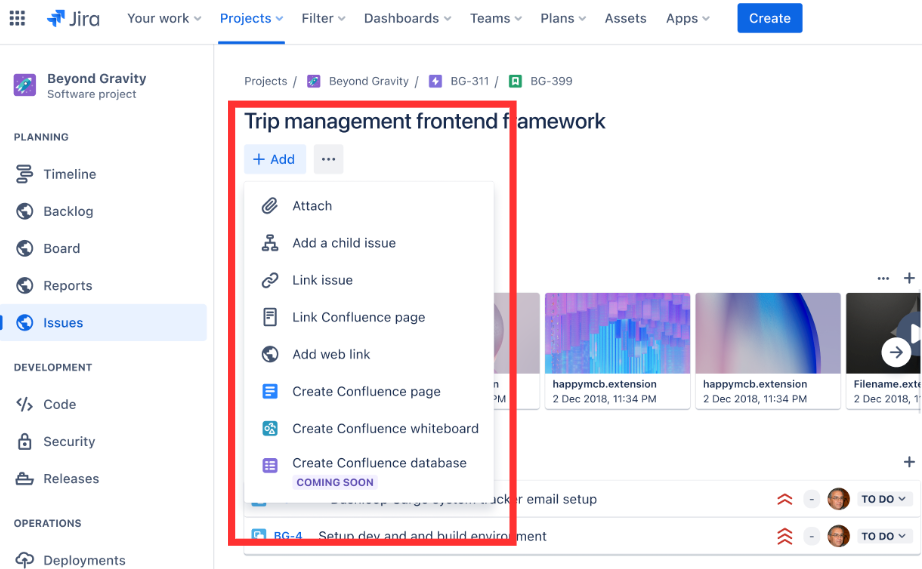Image resolution: width=922 pixels, height=569 pixels.
Task: Open TO DO status dropdown on email setup row
Action: pyautogui.click(x=883, y=499)
